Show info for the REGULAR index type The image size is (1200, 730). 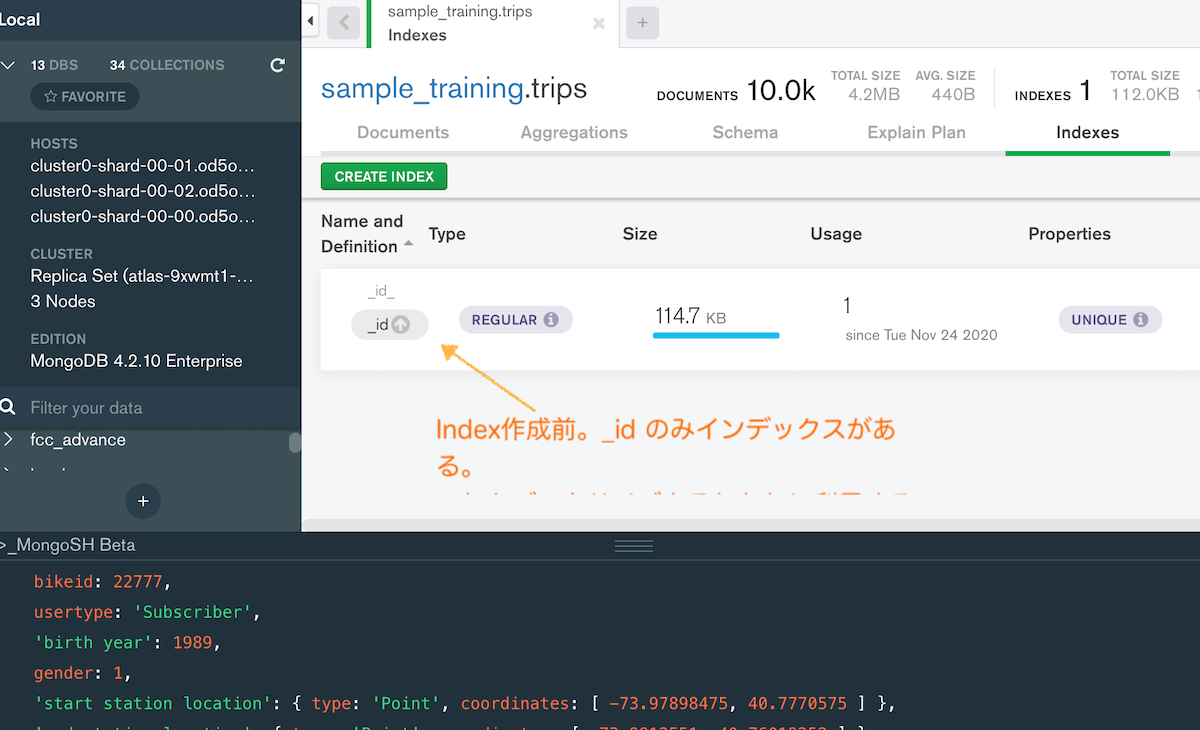(x=551, y=320)
